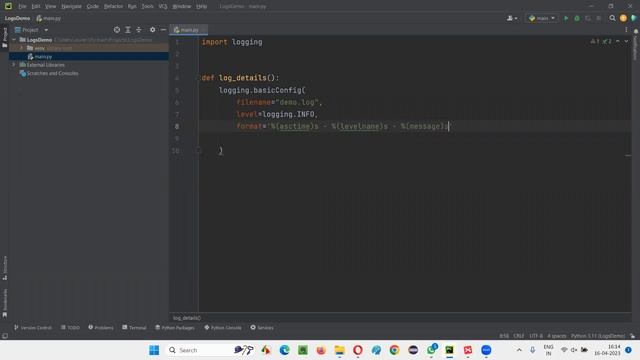Click main.py in the breadcrumb bar
Image resolution: width=640 pixels, height=360 pixels.
(49, 18)
